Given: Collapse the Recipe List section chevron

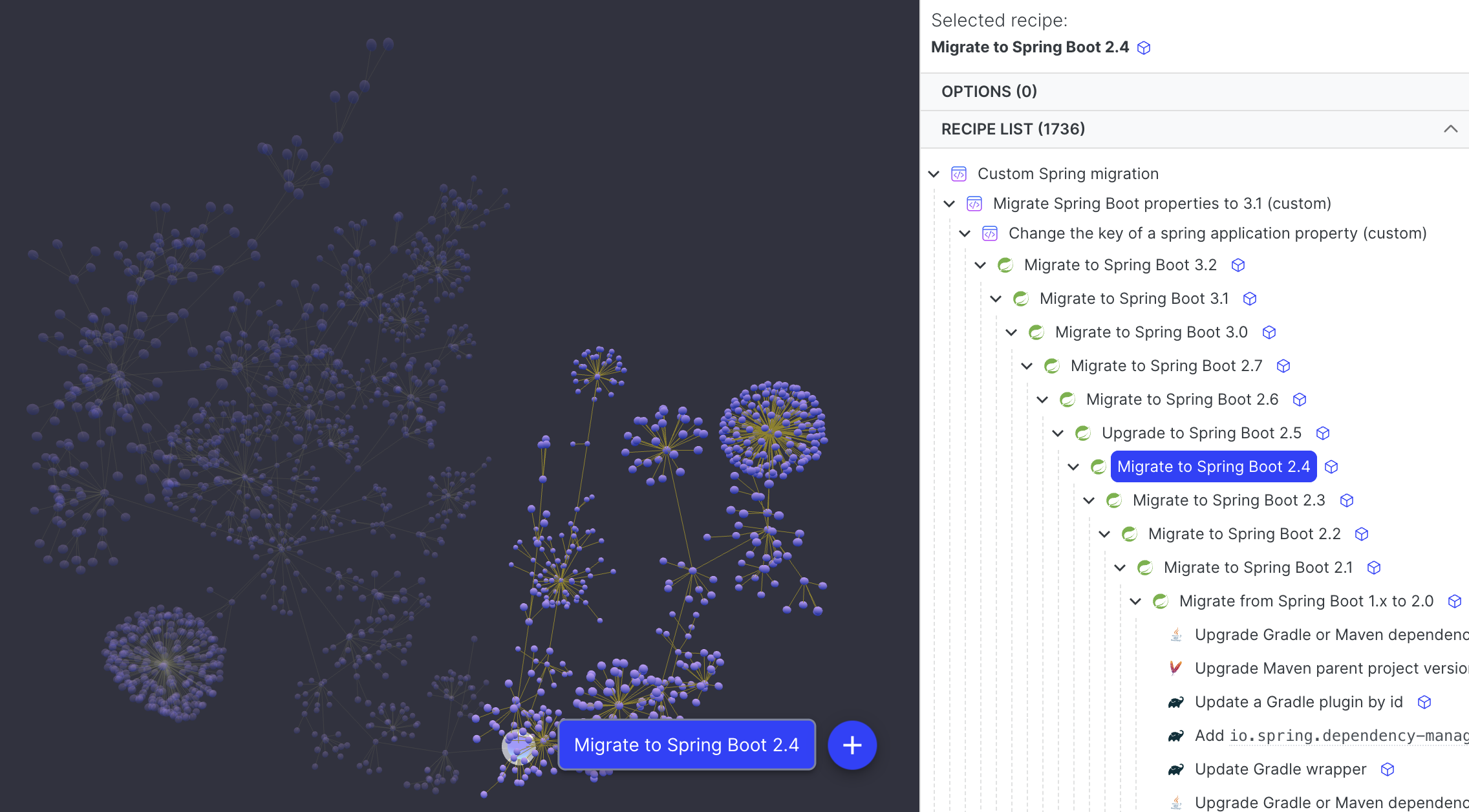Looking at the screenshot, I should [1450, 129].
